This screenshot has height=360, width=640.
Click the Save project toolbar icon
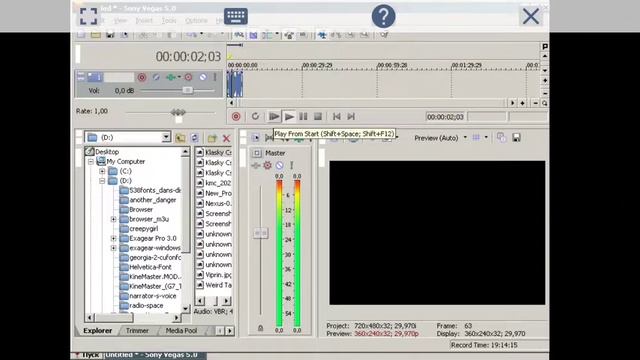coord(110,35)
